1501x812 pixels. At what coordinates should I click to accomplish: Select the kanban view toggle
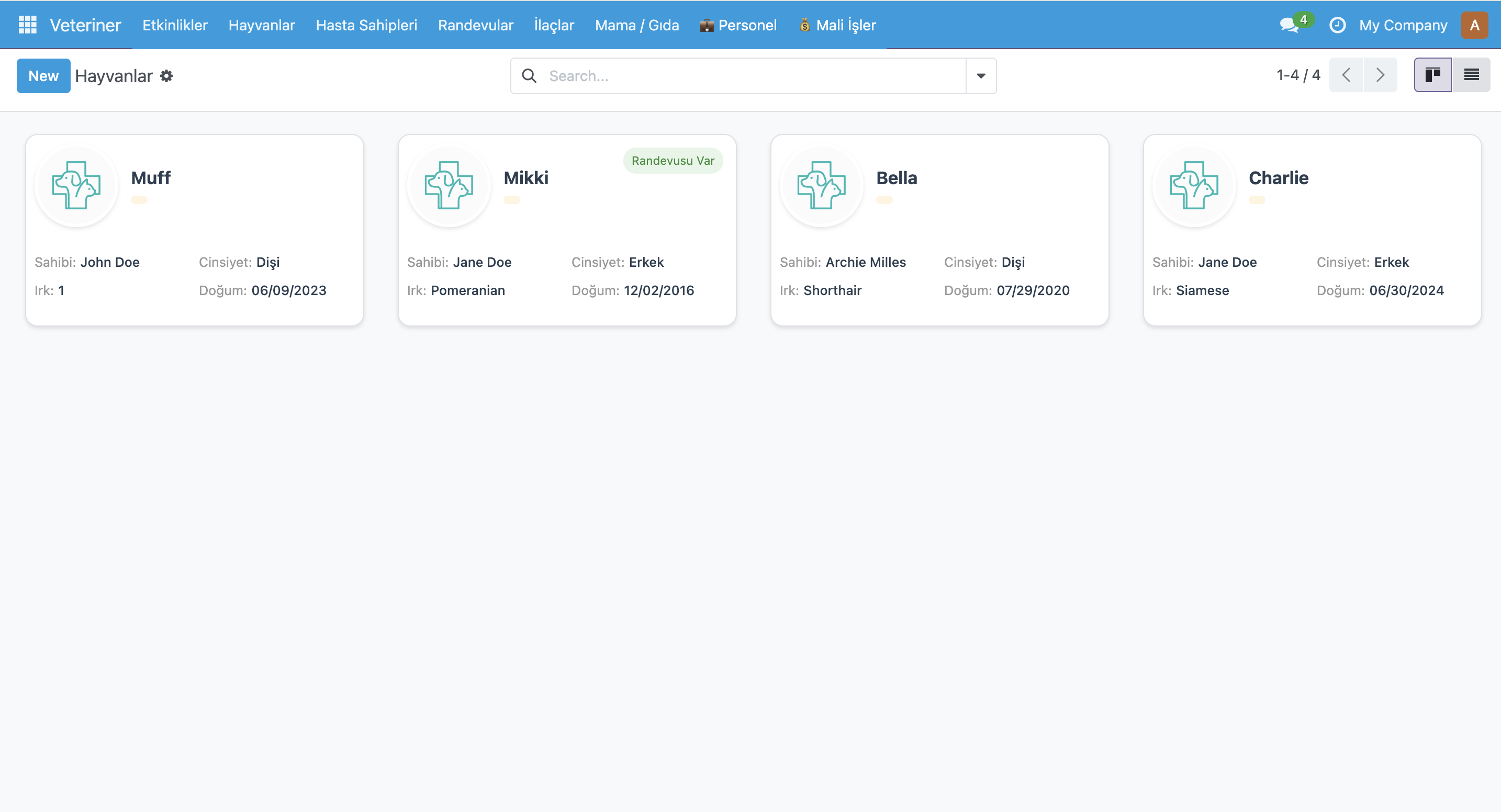click(x=1433, y=74)
